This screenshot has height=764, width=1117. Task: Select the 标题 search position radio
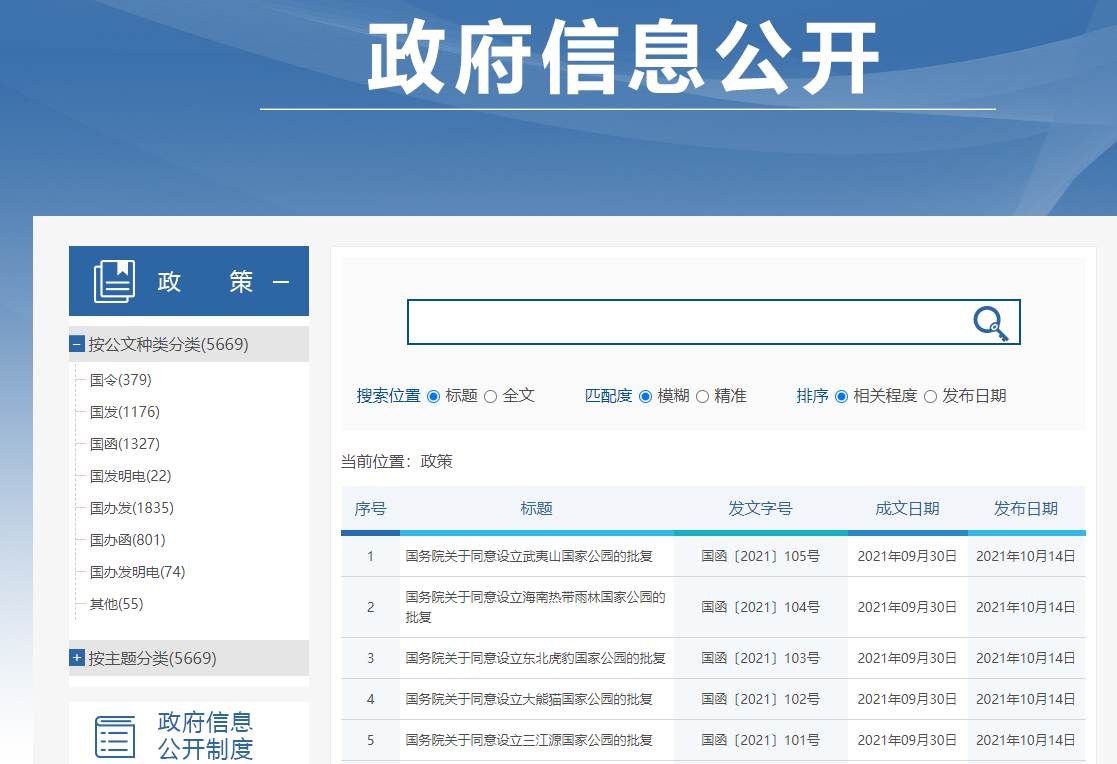click(x=433, y=396)
